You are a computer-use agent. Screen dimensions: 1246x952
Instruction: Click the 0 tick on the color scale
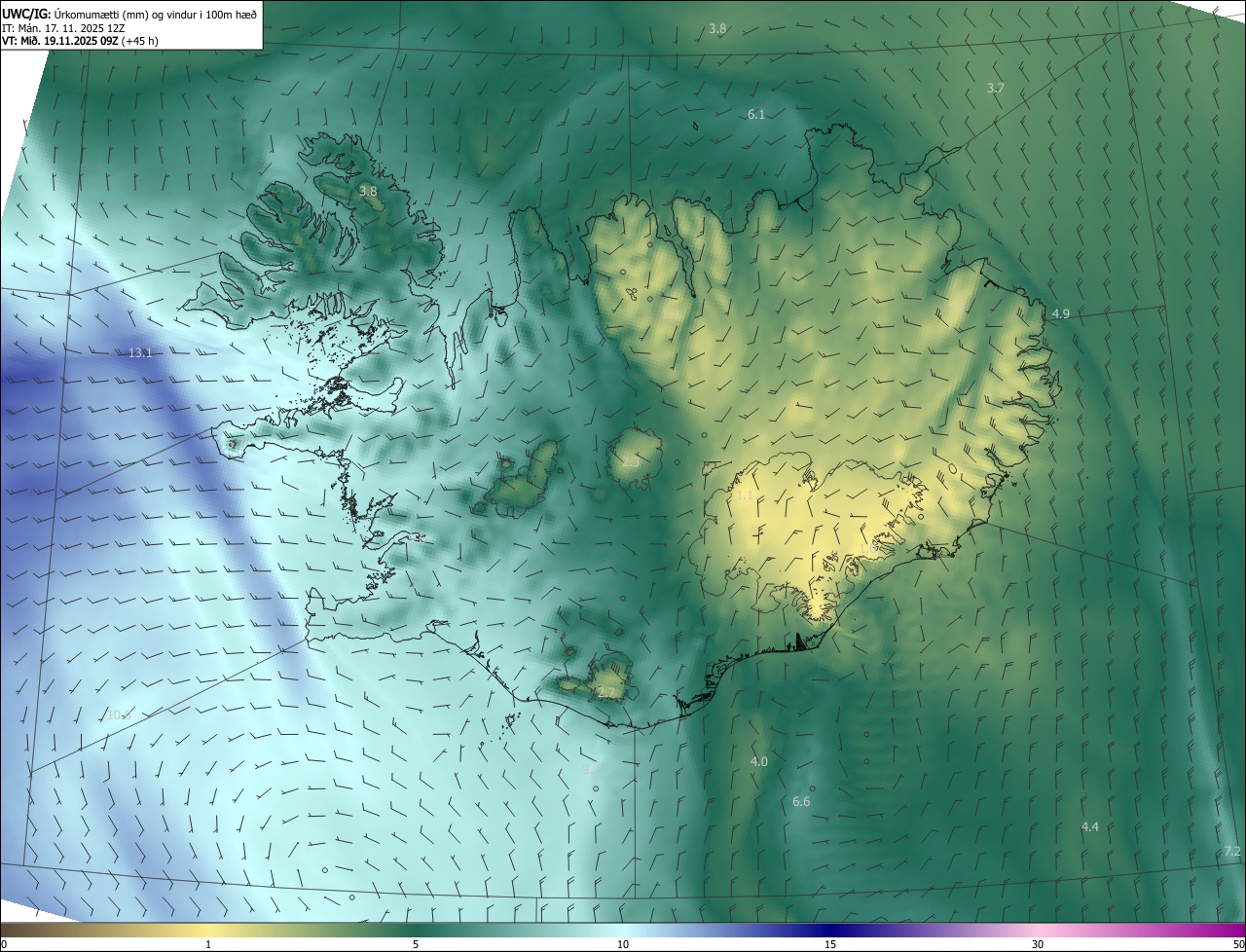[x=4, y=945]
